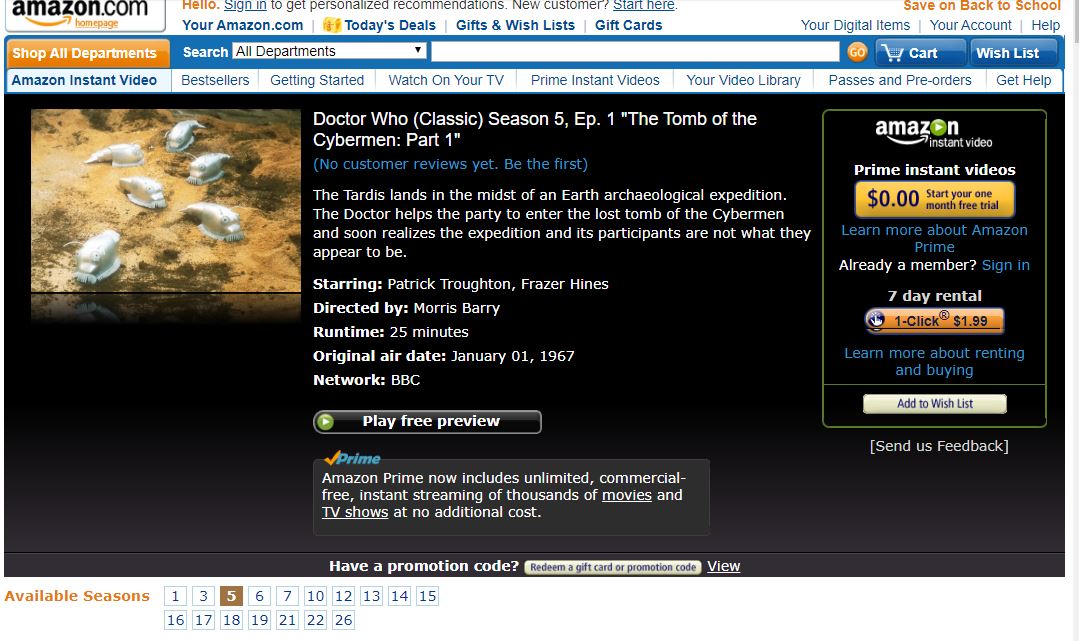Image resolution: width=1079 pixels, height=641 pixels.
Task: Start the $0.00 one month free trial
Action: pyautogui.click(x=934, y=199)
